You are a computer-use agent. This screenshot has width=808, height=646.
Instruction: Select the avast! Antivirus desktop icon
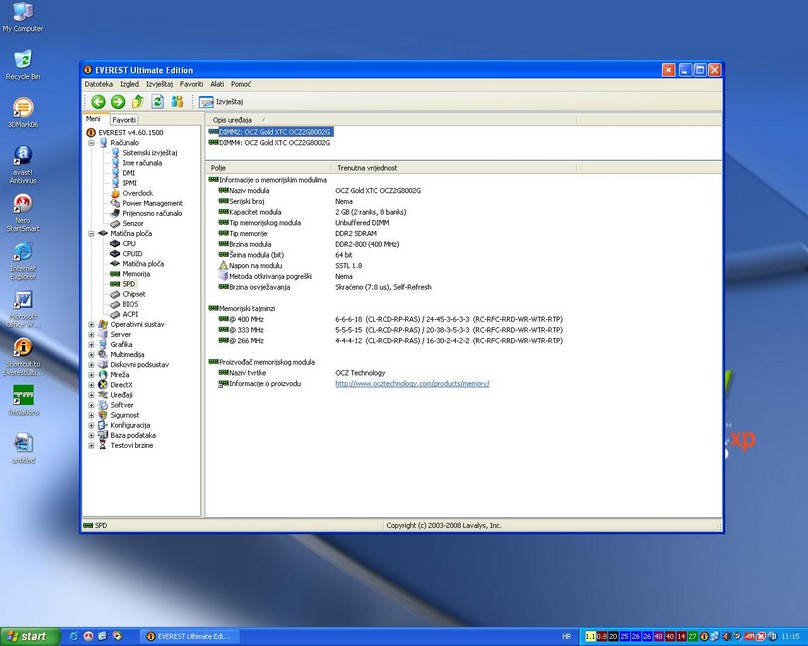[22, 157]
